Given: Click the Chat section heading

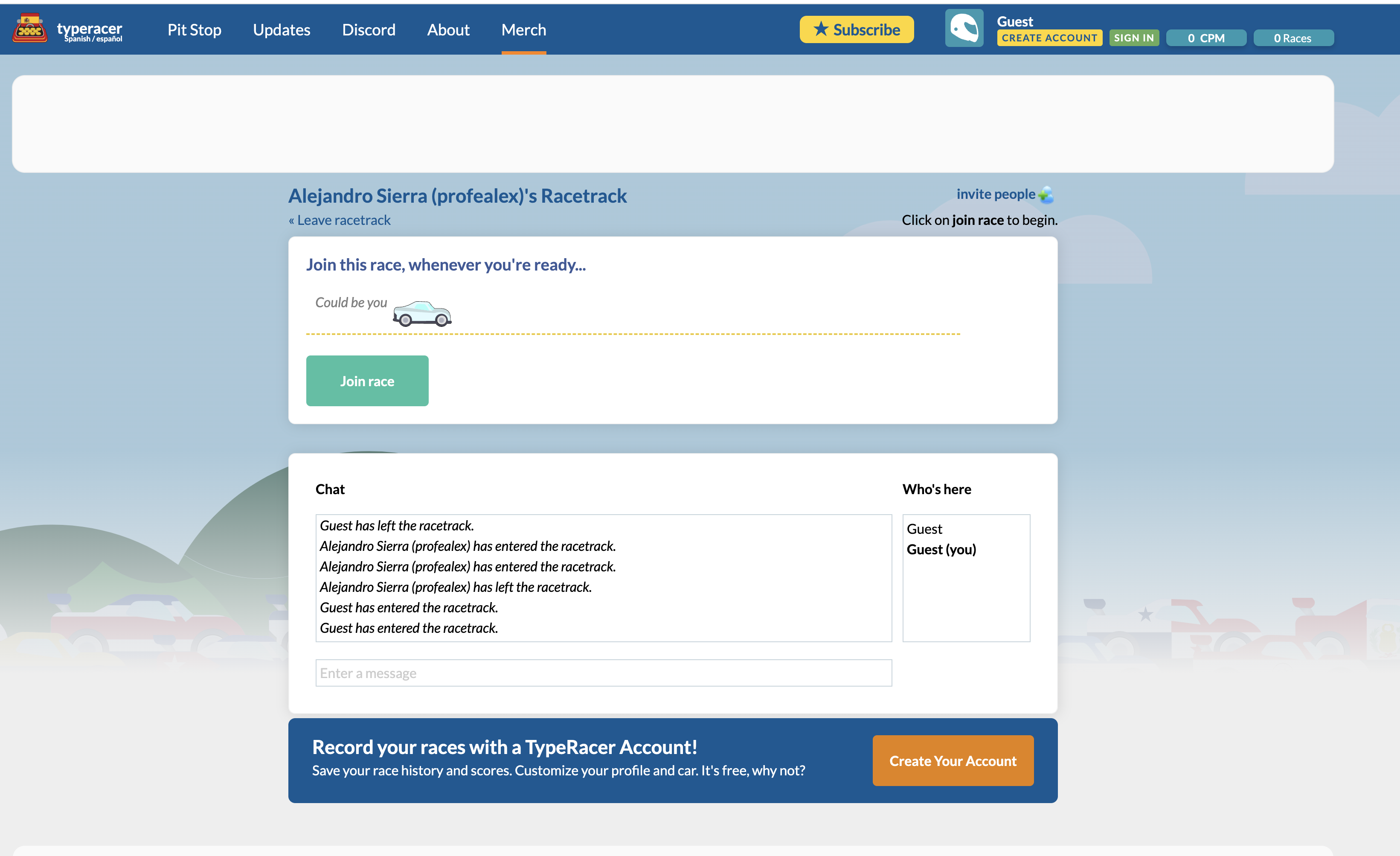Looking at the screenshot, I should click(330, 489).
